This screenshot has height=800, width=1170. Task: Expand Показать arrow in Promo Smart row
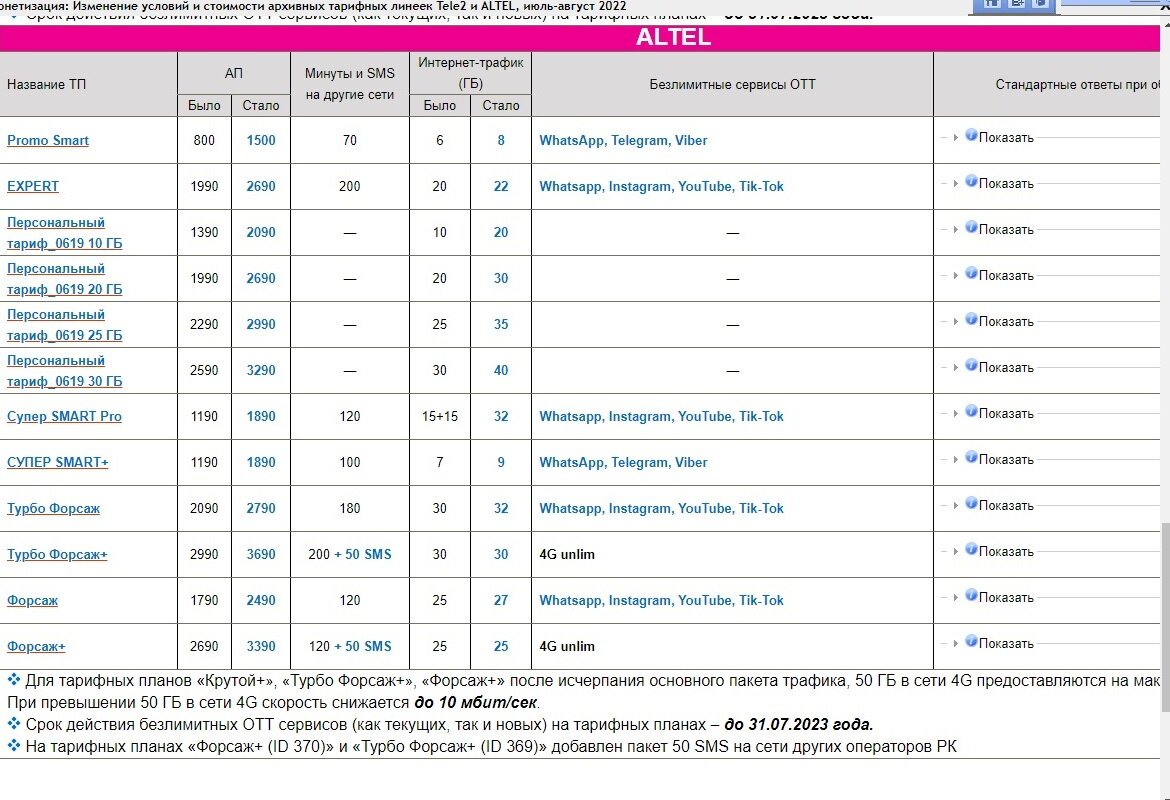point(955,138)
